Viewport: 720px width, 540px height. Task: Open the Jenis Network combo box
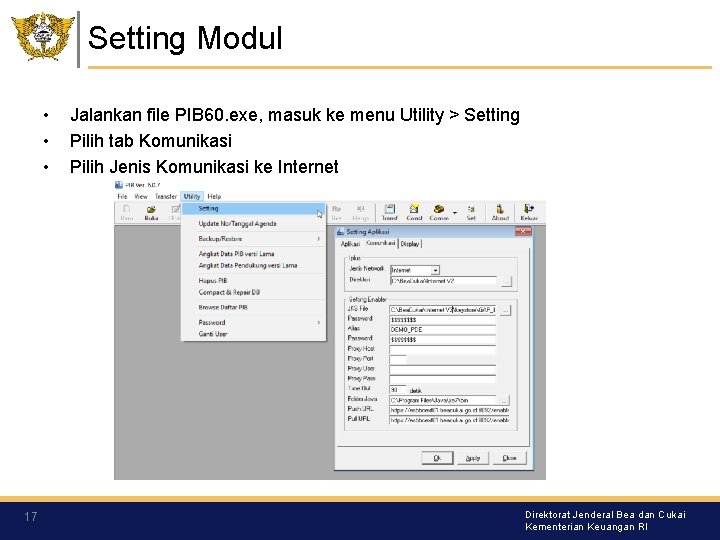[415, 270]
